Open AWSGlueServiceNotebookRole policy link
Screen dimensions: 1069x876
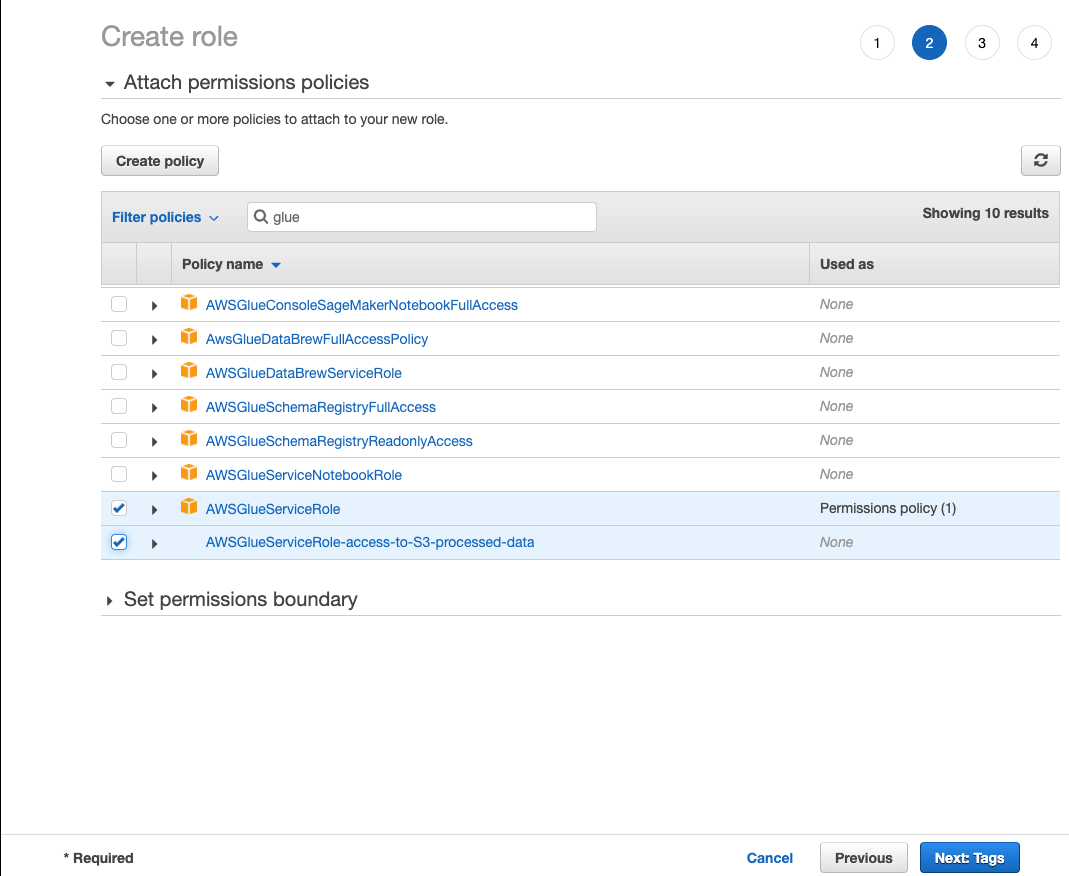click(x=304, y=476)
